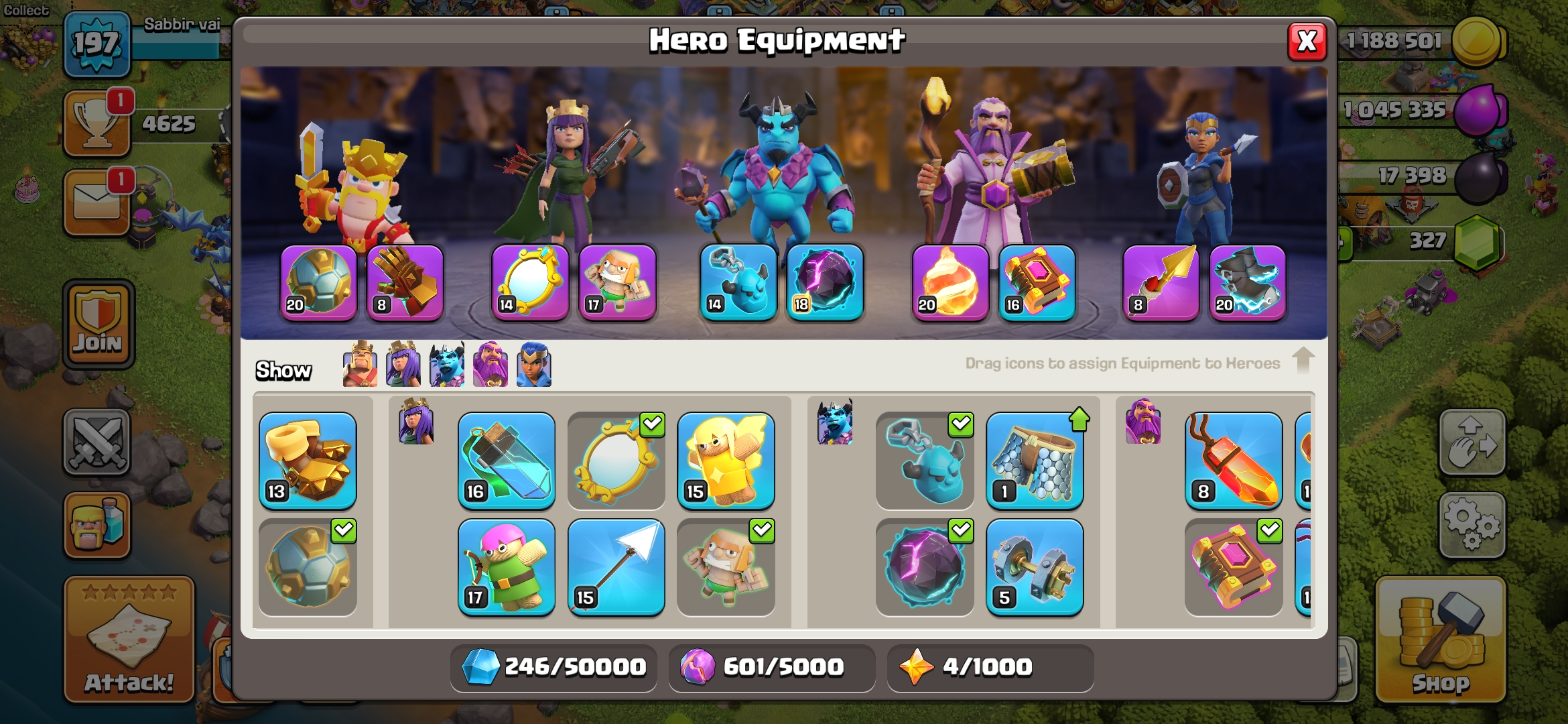The height and width of the screenshot is (724, 1568).
Task: Toggle Archer Queen filter in Show row
Action: click(x=403, y=364)
